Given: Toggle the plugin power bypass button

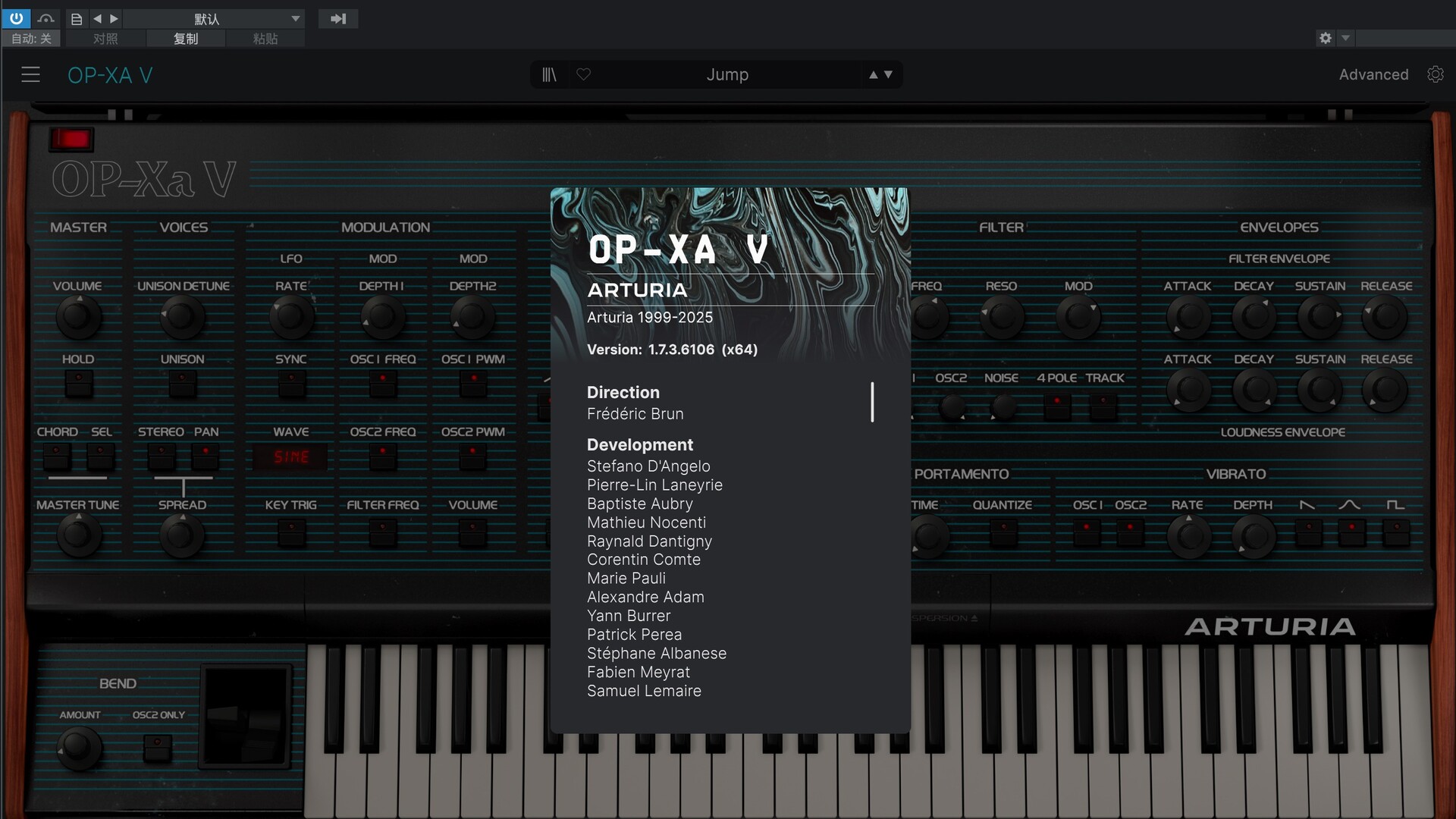Looking at the screenshot, I should 16,18.
